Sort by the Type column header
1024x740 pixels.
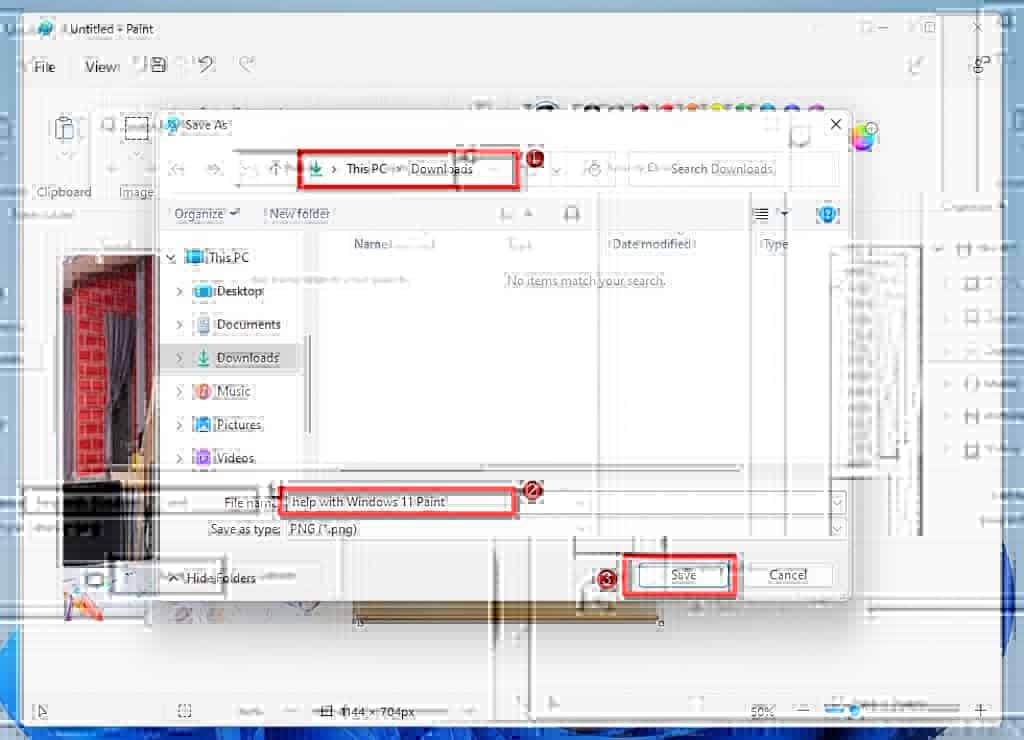tap(775, 244)
